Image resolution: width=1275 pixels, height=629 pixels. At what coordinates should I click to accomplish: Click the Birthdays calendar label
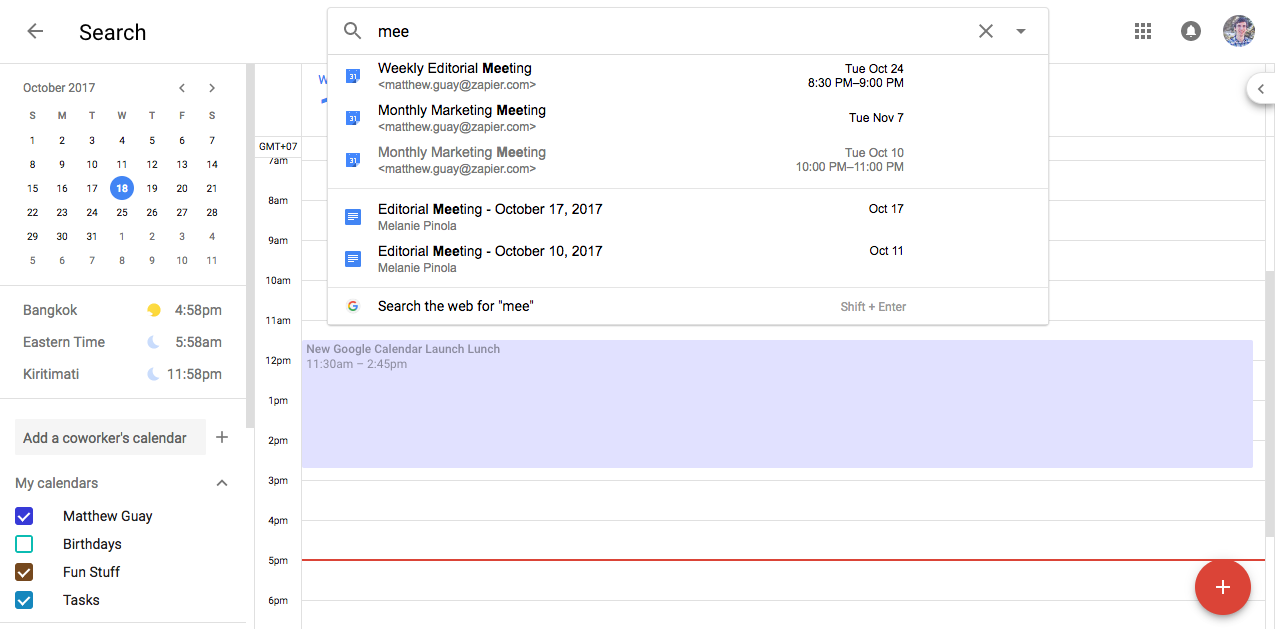click(x=92, y=544)
